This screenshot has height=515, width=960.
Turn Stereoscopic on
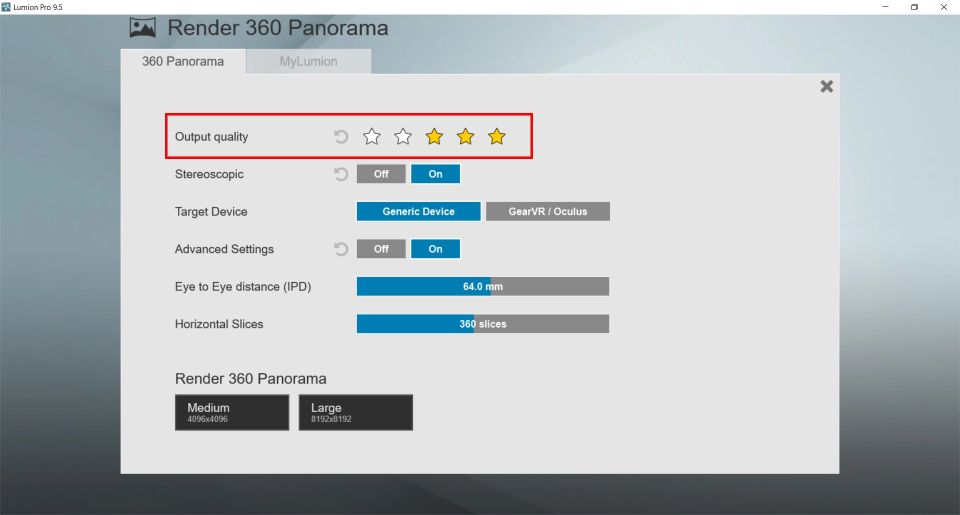435,174
